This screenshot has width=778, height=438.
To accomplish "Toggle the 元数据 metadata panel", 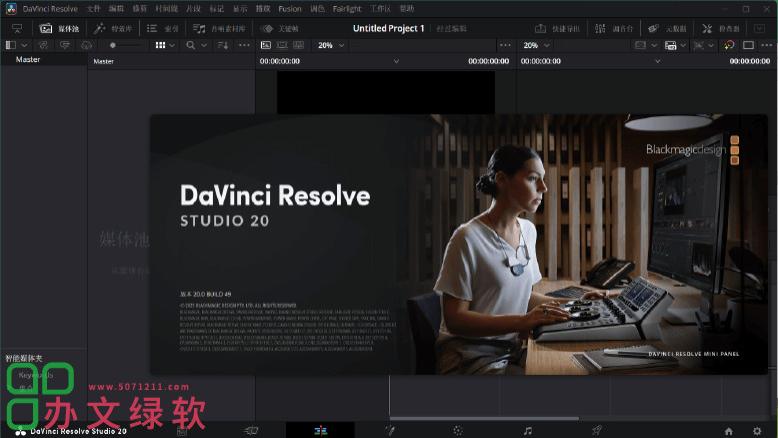I will coord(667,29).
